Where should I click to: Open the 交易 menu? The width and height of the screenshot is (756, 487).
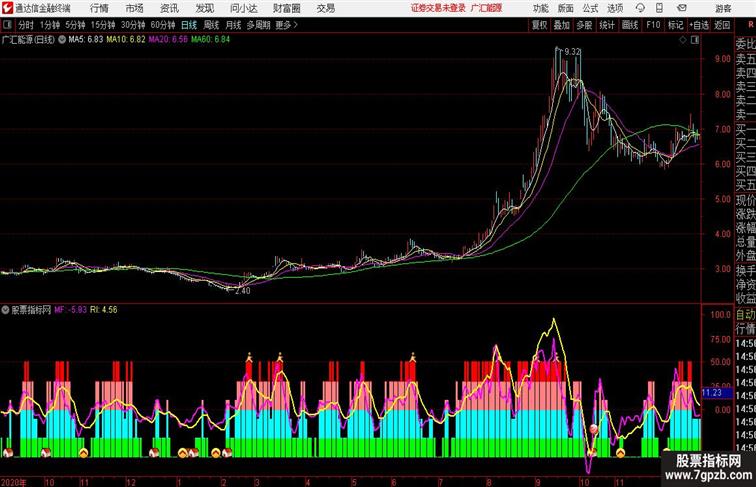coord(325,8)
